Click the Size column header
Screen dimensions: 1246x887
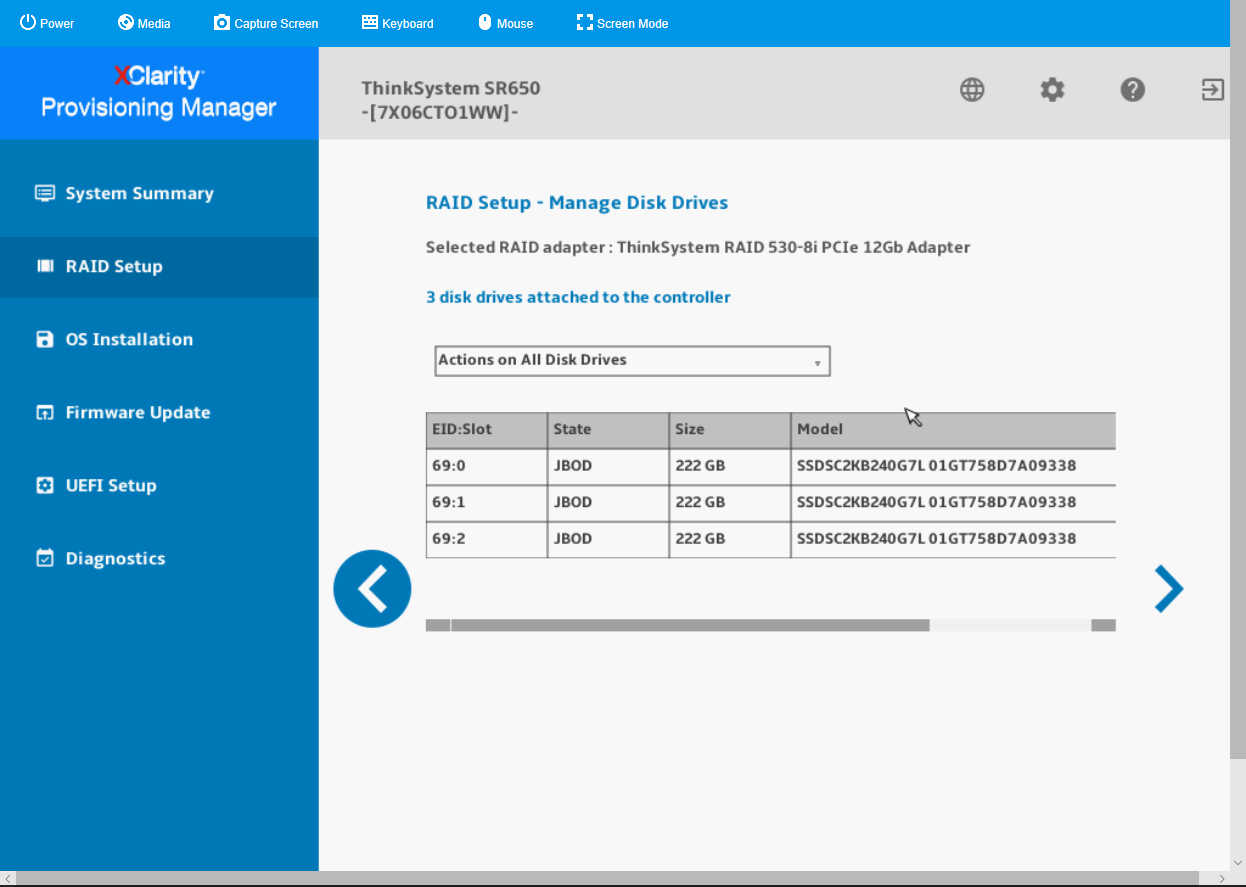[x=731, y=430]
